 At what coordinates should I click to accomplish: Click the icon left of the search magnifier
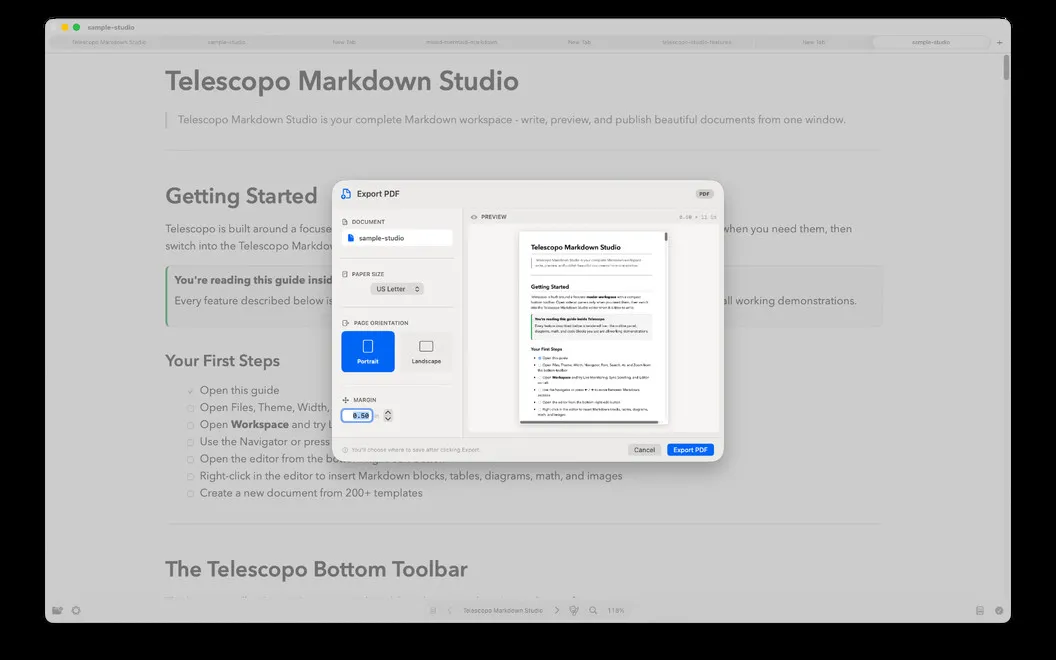[574, 610]
